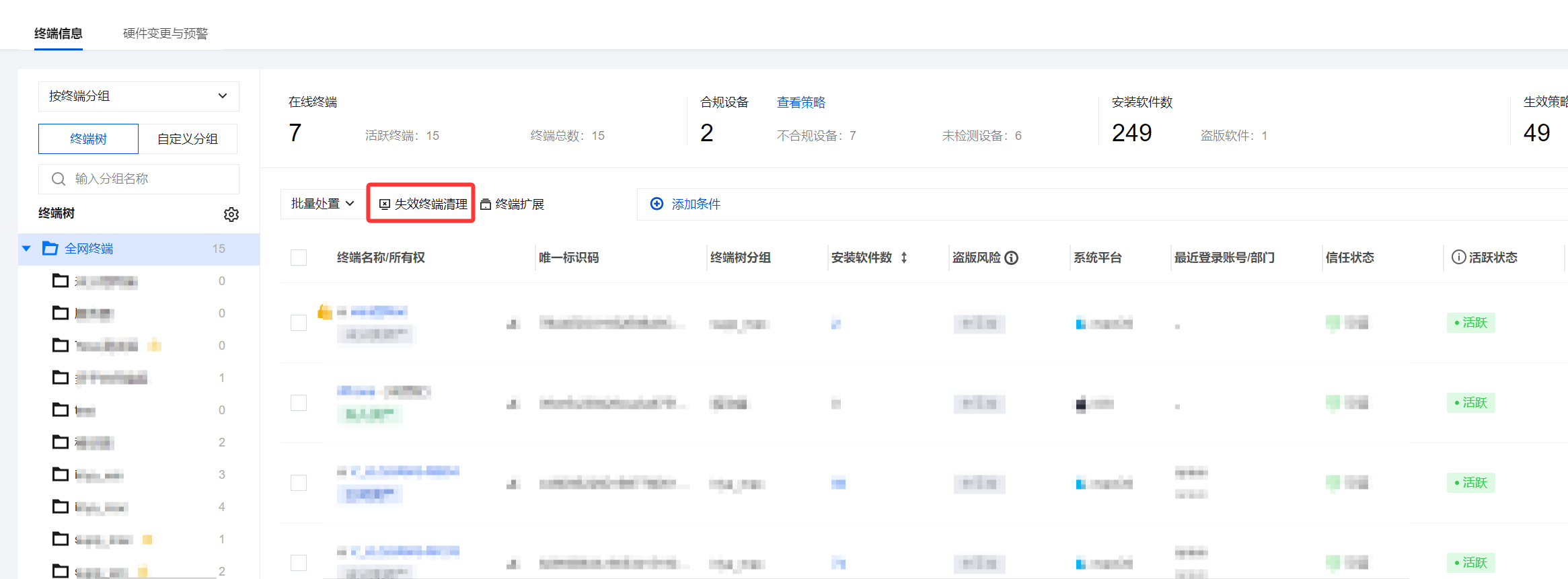Check the first terminal row checkbox

pos(299,323)
